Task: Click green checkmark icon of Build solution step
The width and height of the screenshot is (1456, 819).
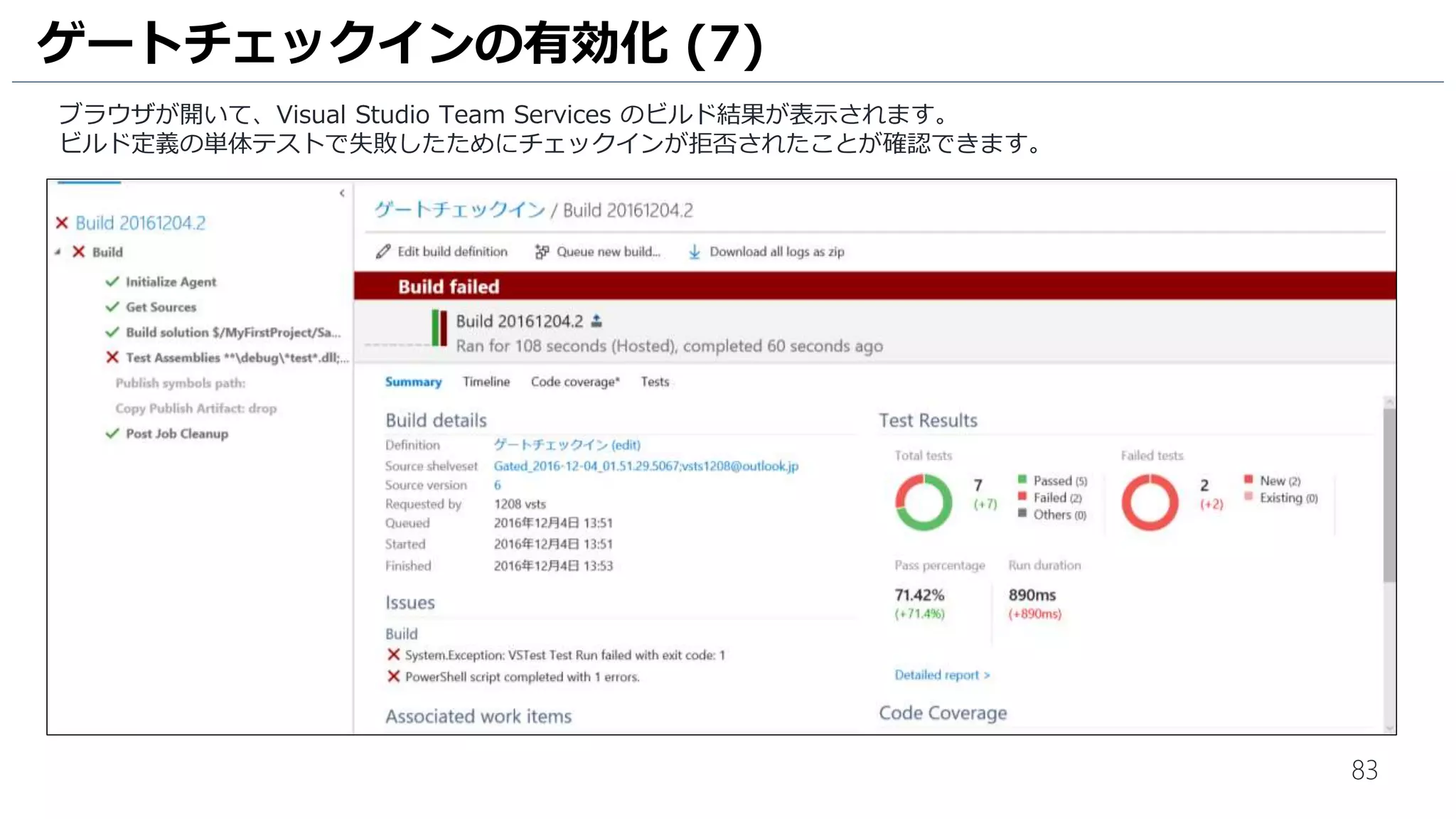Action: point(112,332)
